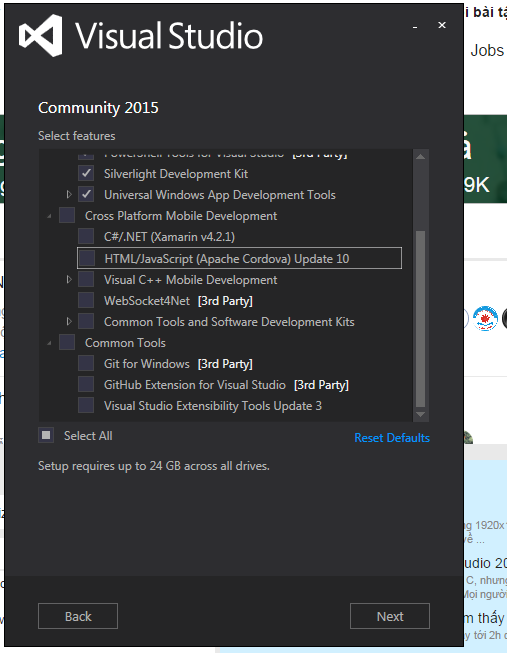
Task: Tick the Common Tools group checkbox
Action: pyautogui.click(x=67, y=342)
